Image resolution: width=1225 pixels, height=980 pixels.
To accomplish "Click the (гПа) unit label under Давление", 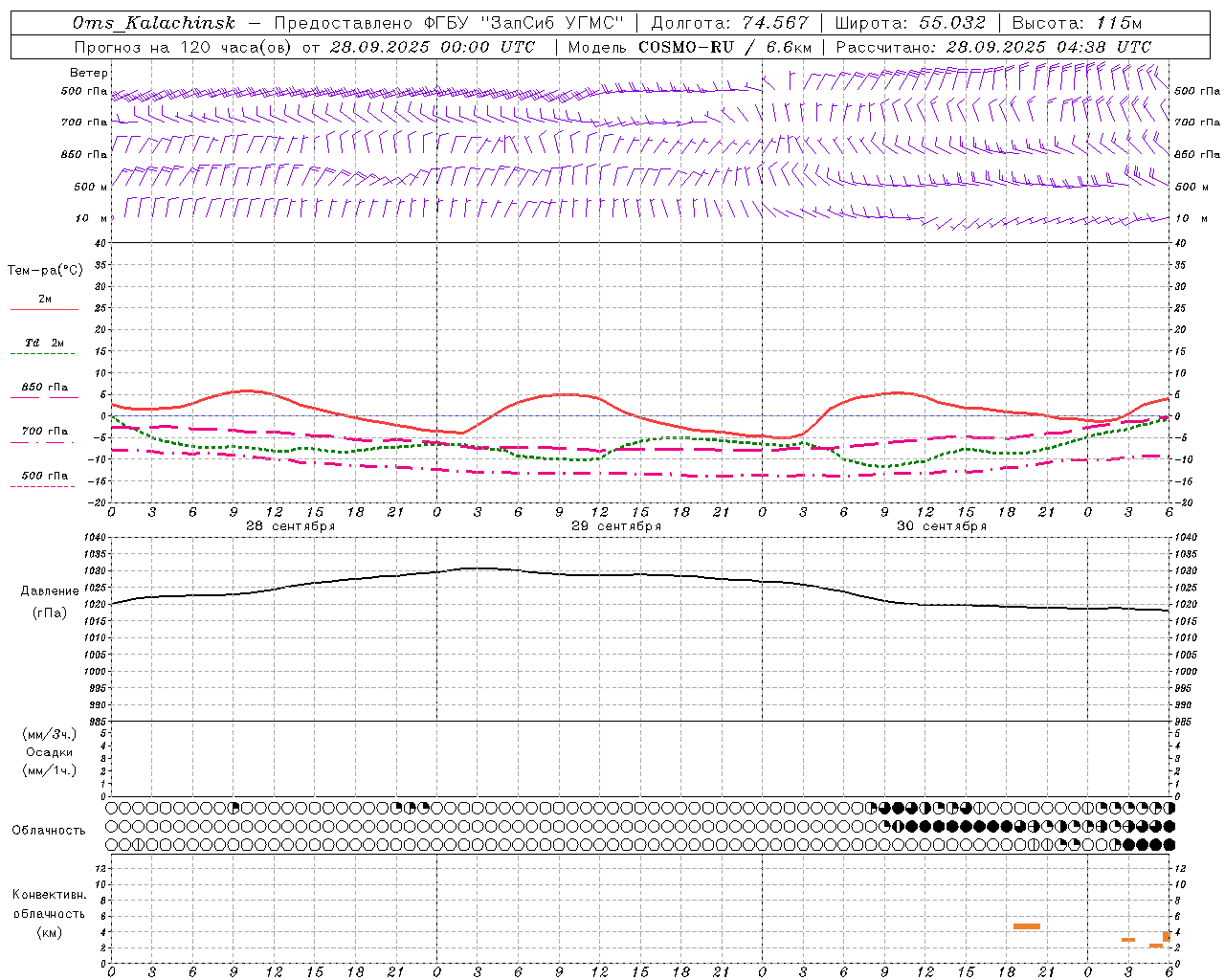I will [x=50, y=612].
